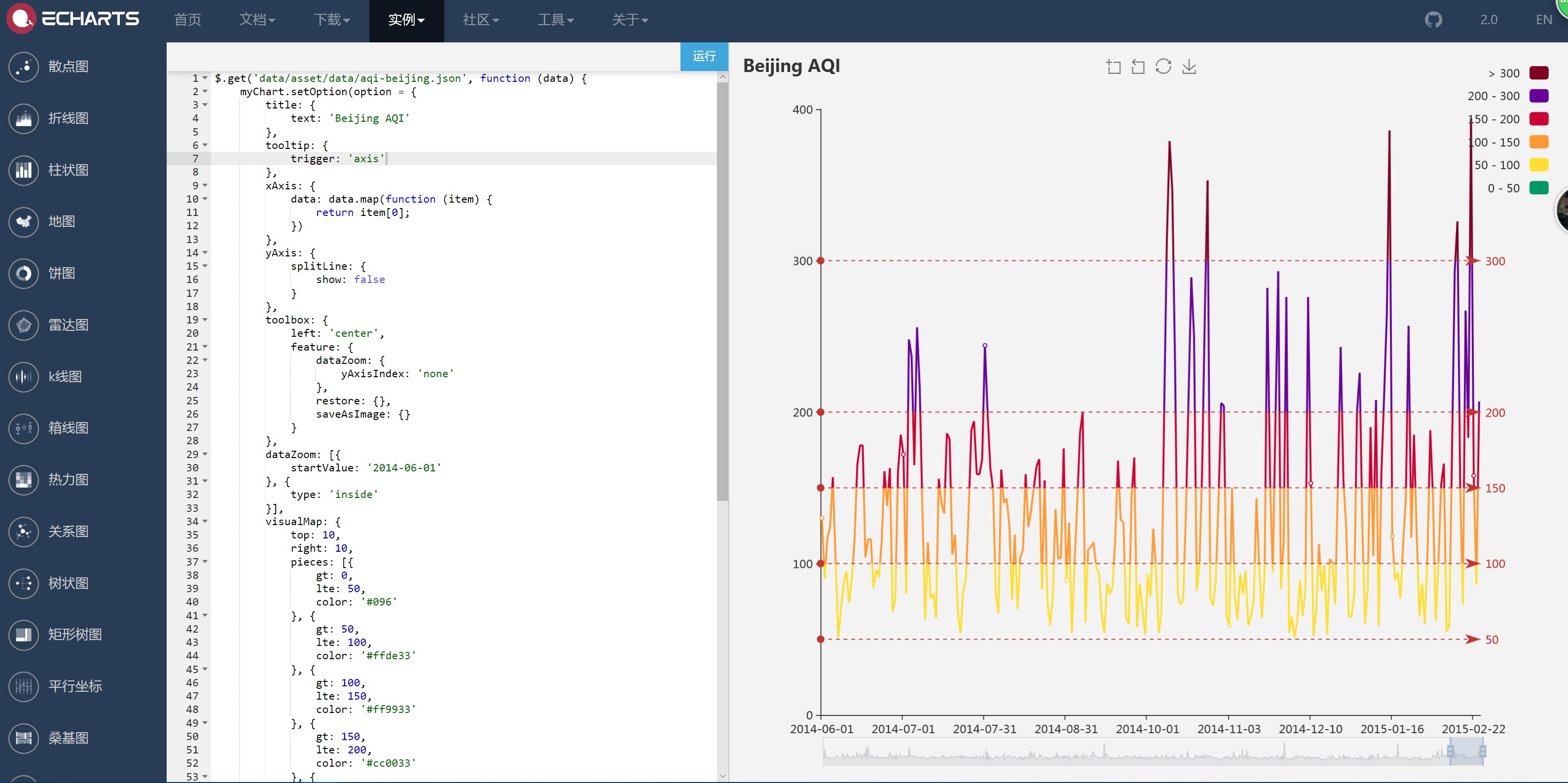Toggle the '50 - 100' legend piece
Screen dimensions: 1568x783
pyautogui.click(x=1511, y=165)
